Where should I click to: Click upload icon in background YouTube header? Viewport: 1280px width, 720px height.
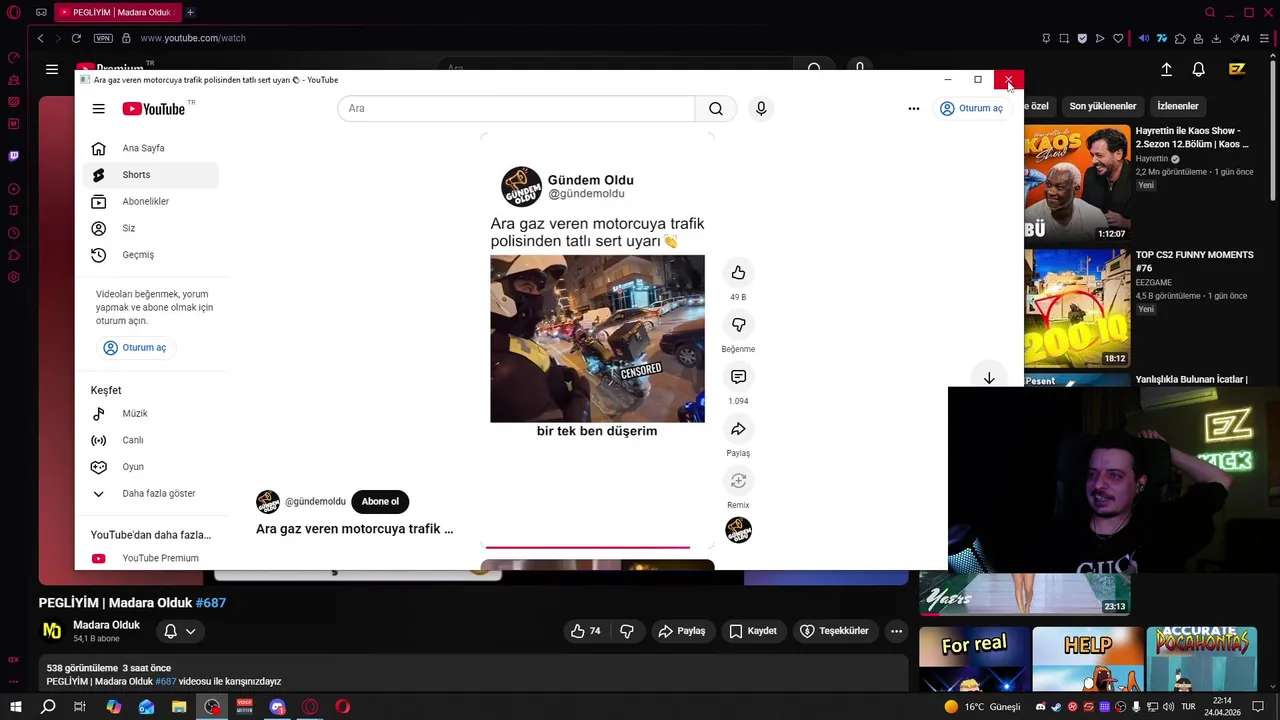[x=1166, y=69]
